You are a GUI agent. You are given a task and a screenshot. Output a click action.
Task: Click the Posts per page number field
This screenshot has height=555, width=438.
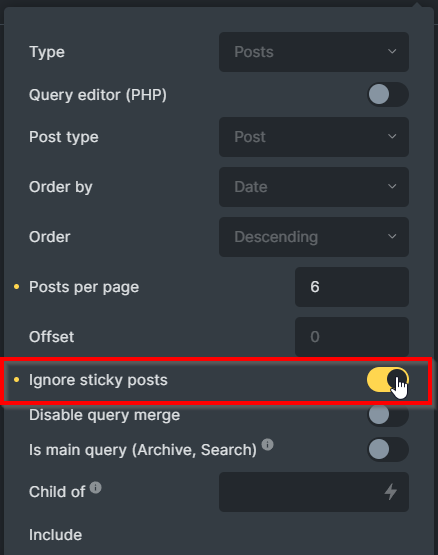pyautogui.click(x=352, y=287)
